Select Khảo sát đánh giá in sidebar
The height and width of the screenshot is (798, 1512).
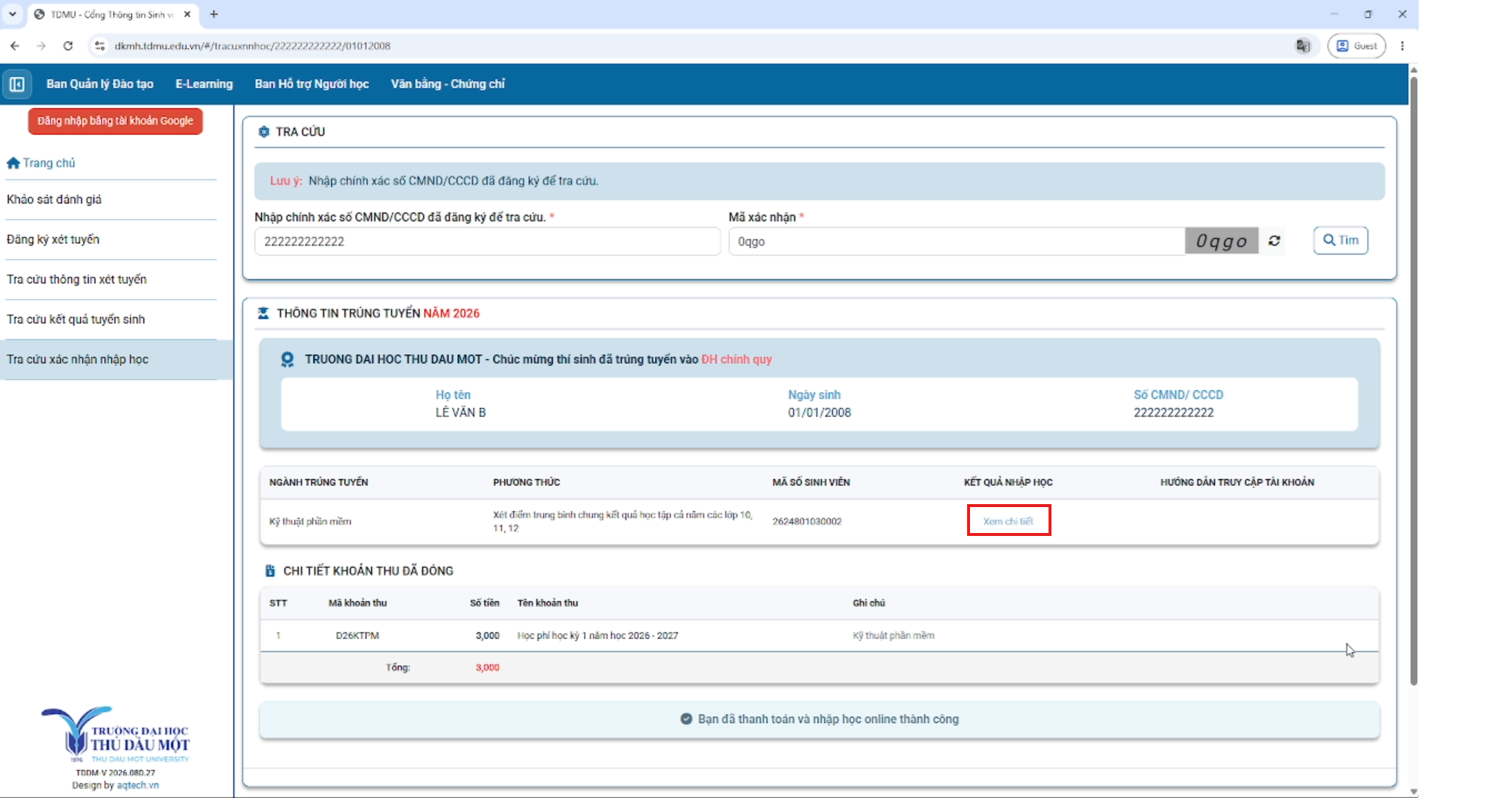(54, 200)
